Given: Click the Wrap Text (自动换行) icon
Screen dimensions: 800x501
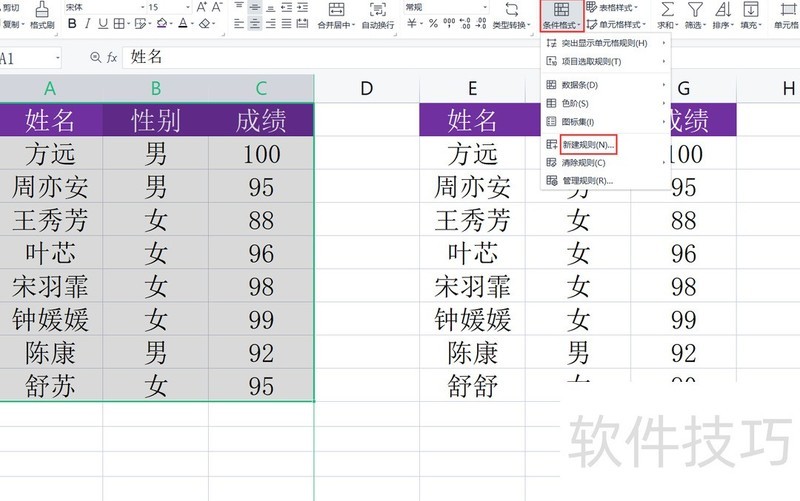Looking at the screenshot, I should pyautogui.click(x=377, y=16).
